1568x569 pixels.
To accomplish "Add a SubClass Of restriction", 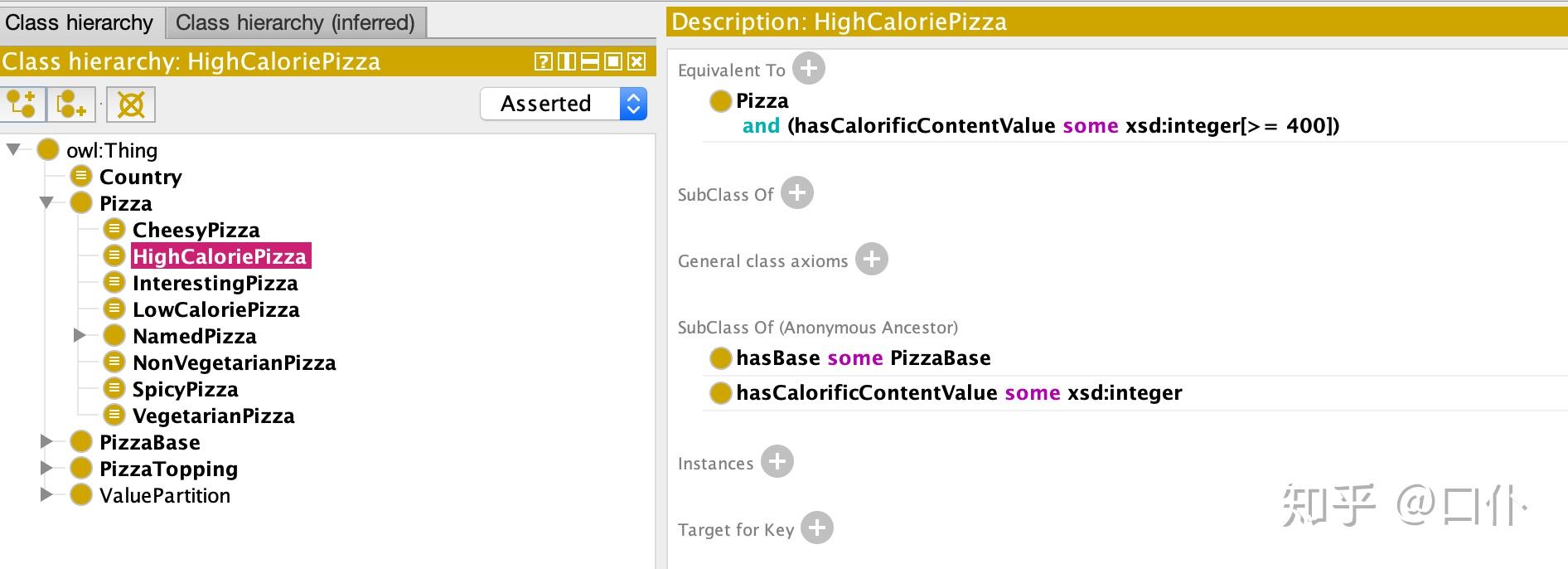I will pyautogui.click(x=797, y=192).
